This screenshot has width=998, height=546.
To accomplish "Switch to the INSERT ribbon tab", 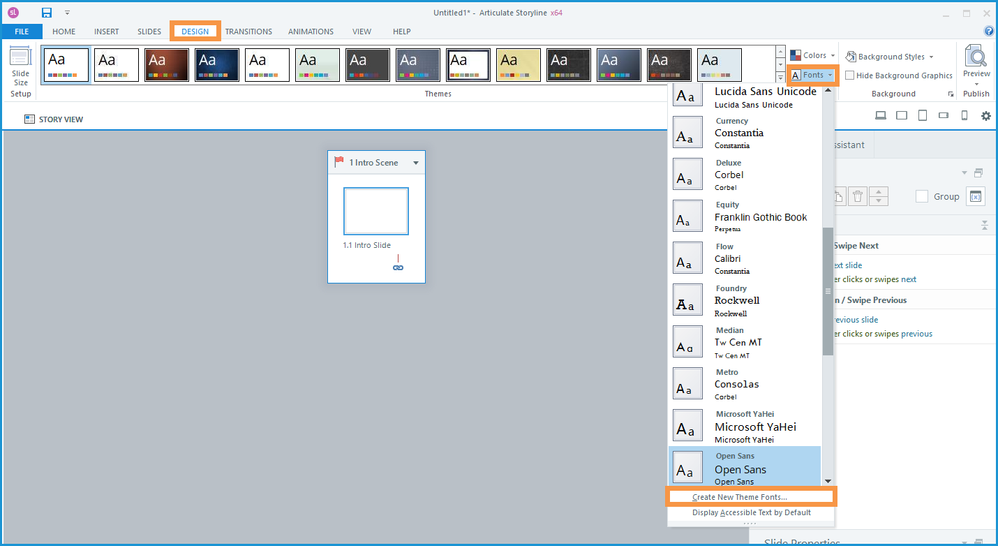I will pyautogui.click(x=106, y=31).
